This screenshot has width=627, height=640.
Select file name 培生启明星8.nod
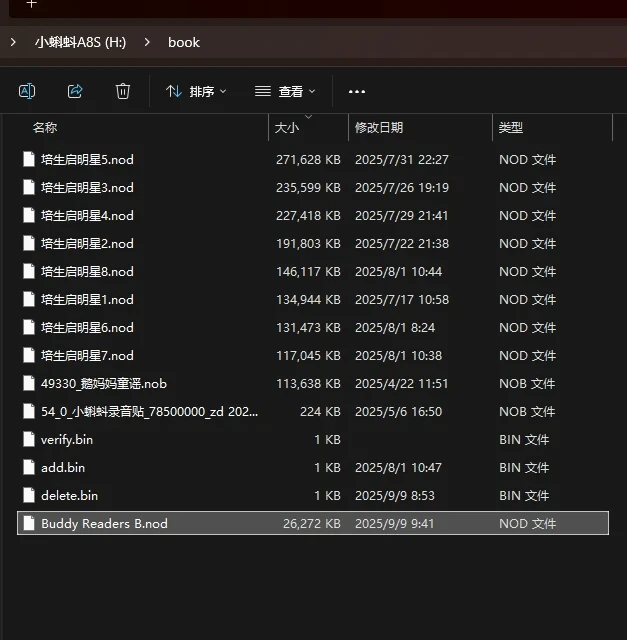coord(87,272)
